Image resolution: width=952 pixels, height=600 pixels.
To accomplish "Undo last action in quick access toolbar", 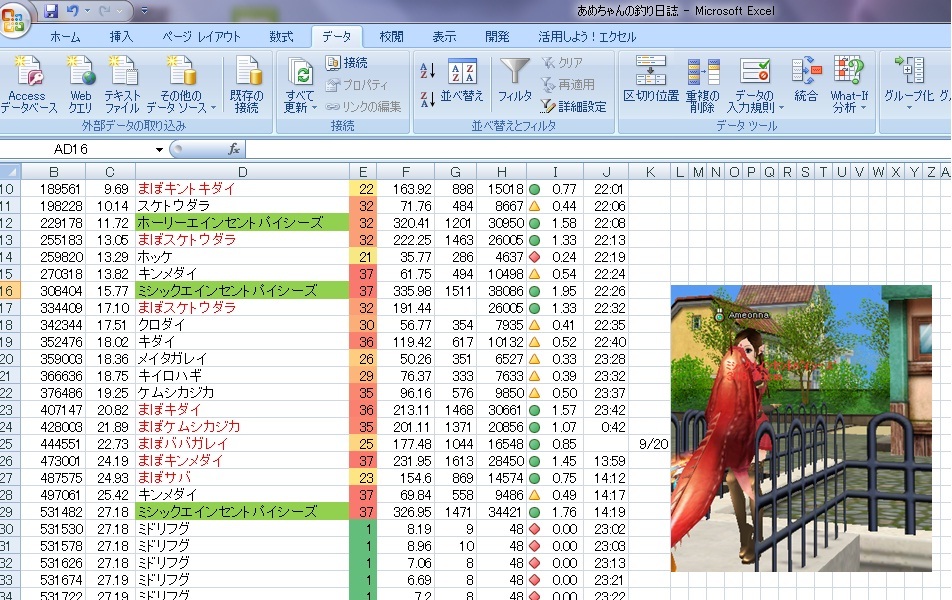I will pyautogui.click(x=72, y=10).
